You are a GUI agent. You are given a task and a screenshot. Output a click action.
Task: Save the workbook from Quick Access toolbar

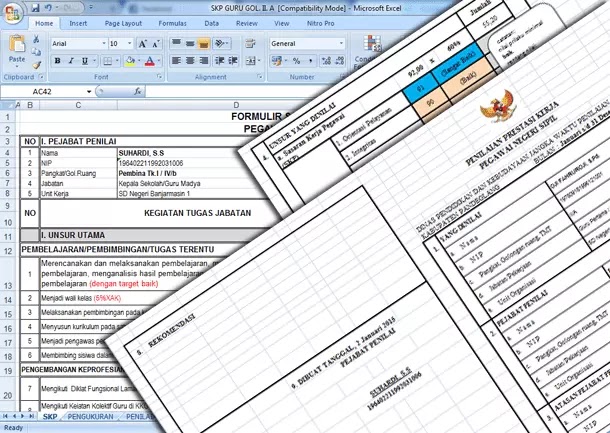[x=35, y=7]
